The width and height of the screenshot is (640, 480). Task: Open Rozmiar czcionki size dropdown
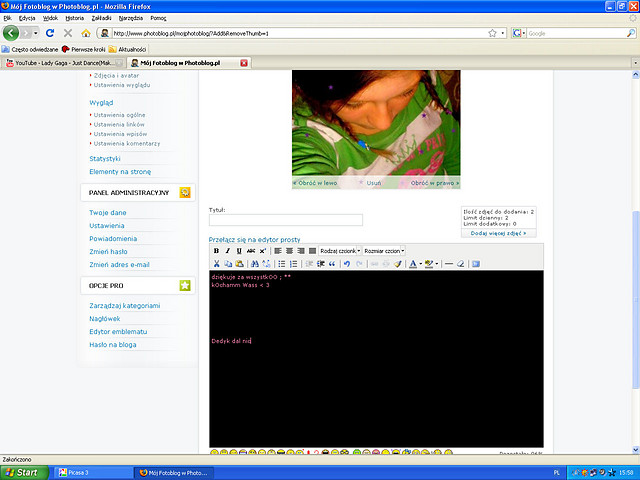pyautogui.click(x=384, y=251)
